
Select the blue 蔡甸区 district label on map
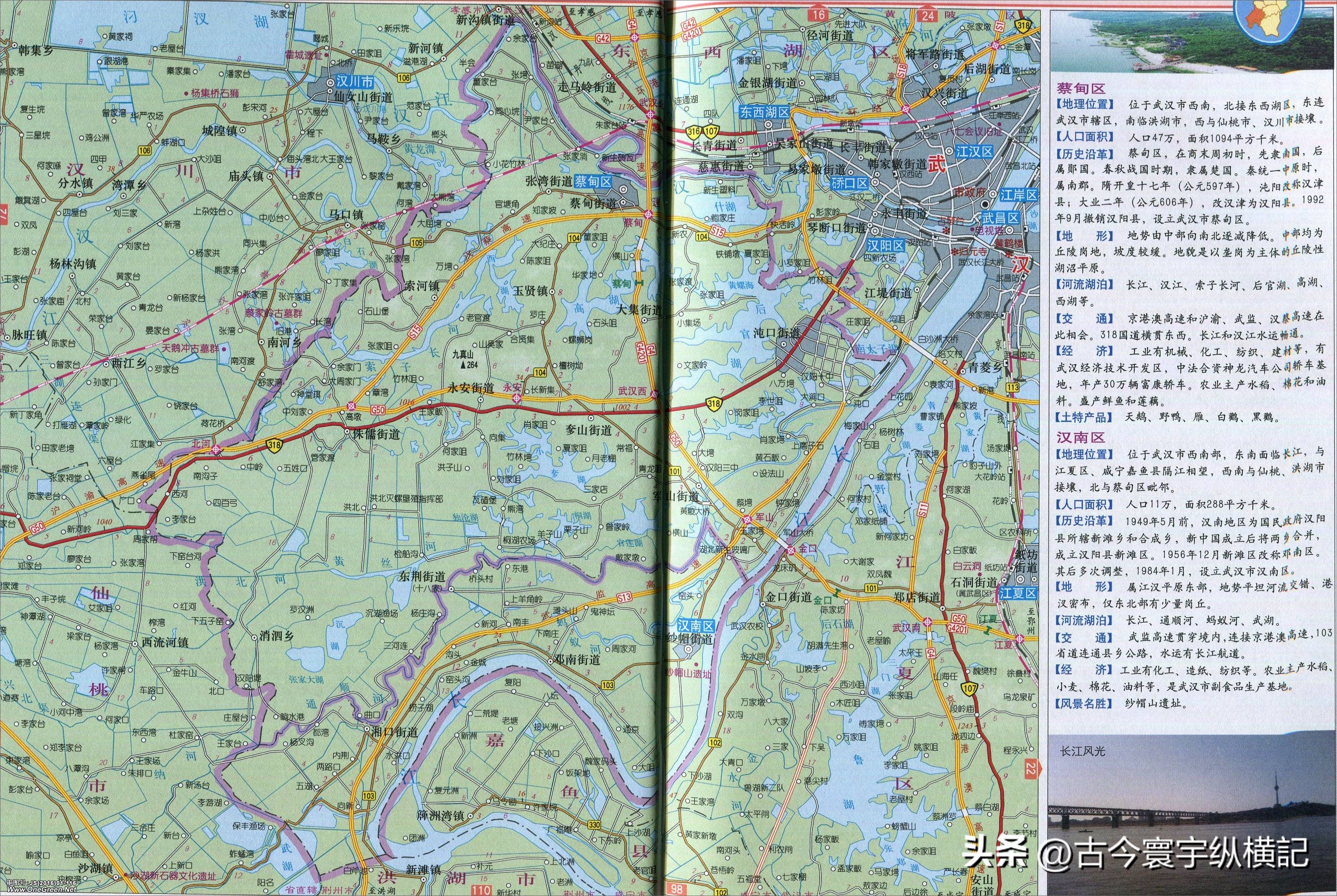coord(593,182)
